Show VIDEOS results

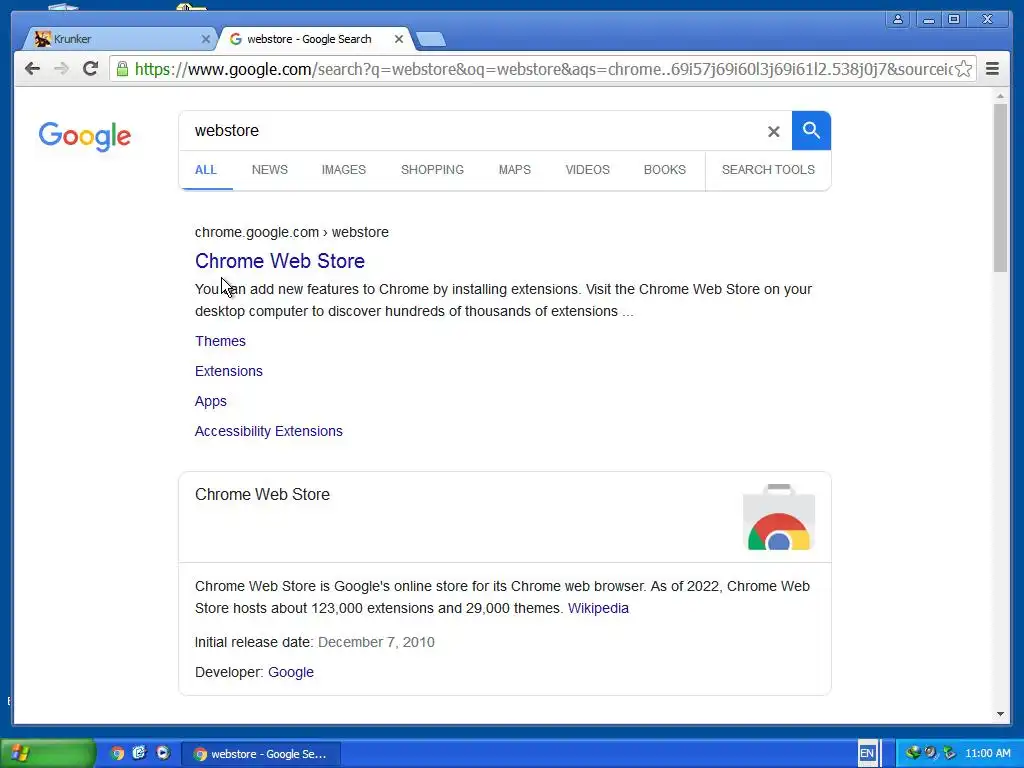pos(588,170)
